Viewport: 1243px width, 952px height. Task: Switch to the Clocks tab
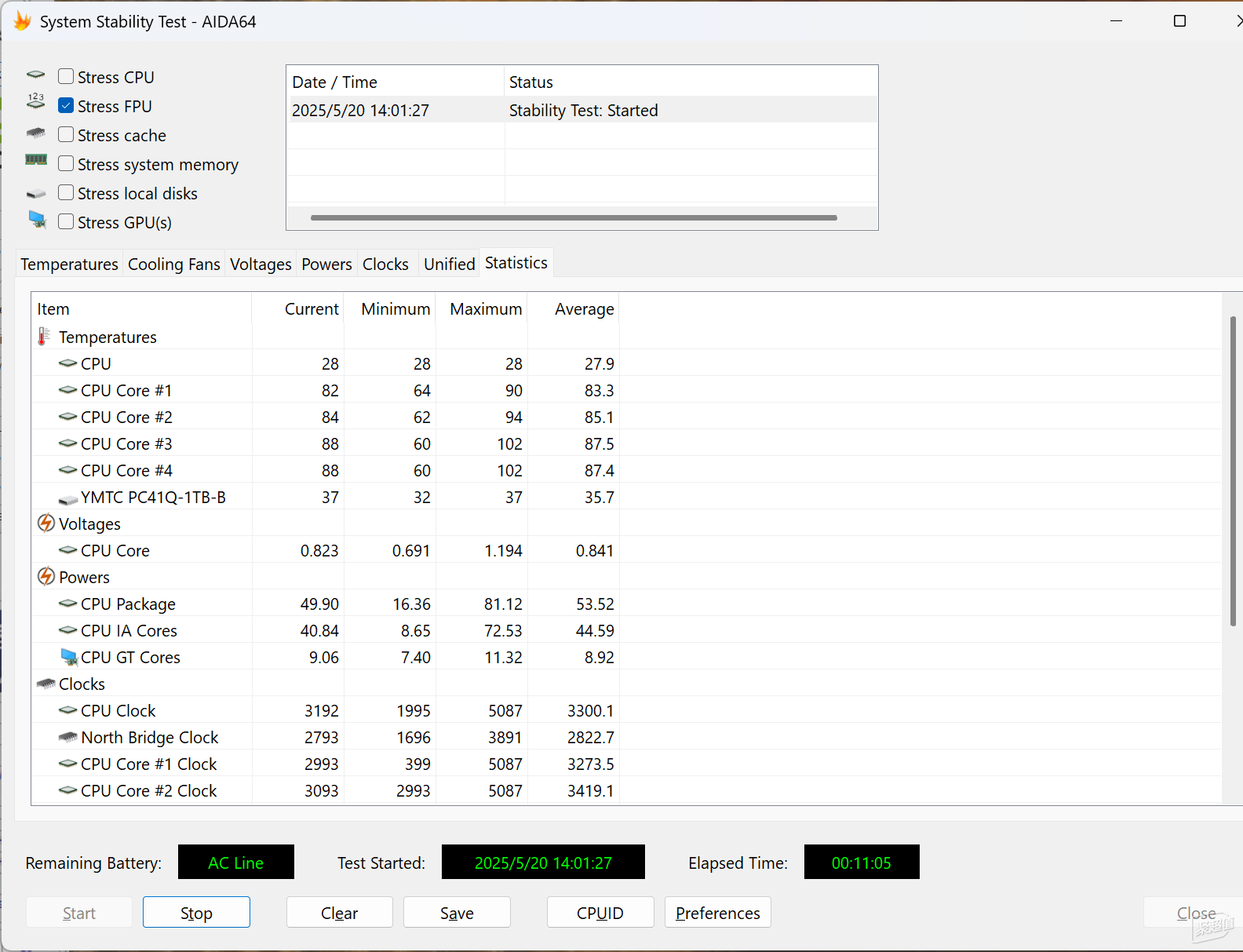[x=385, y=264]
